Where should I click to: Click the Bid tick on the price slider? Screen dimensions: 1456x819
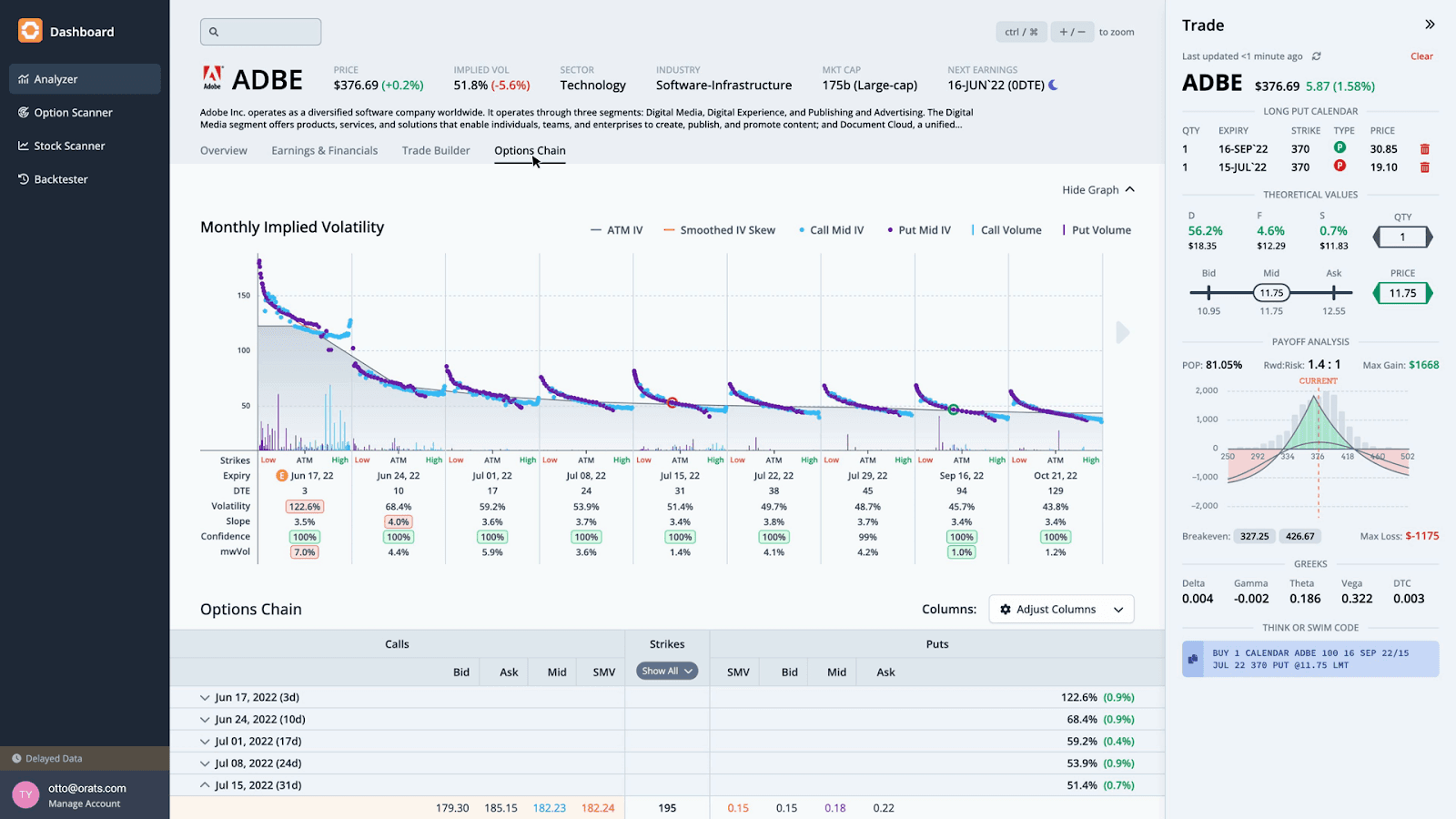[x=1208, y=293]
